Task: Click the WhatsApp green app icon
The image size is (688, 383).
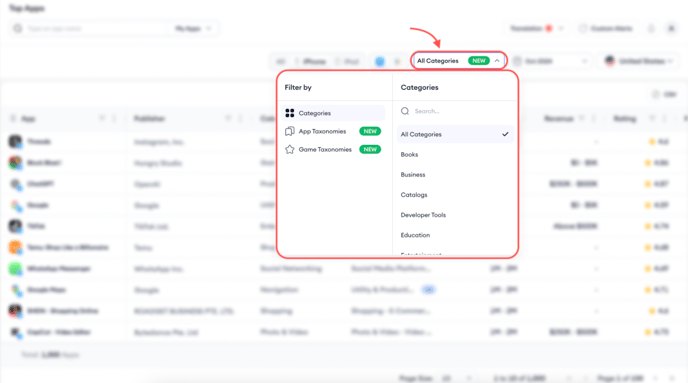Action: 15,268
